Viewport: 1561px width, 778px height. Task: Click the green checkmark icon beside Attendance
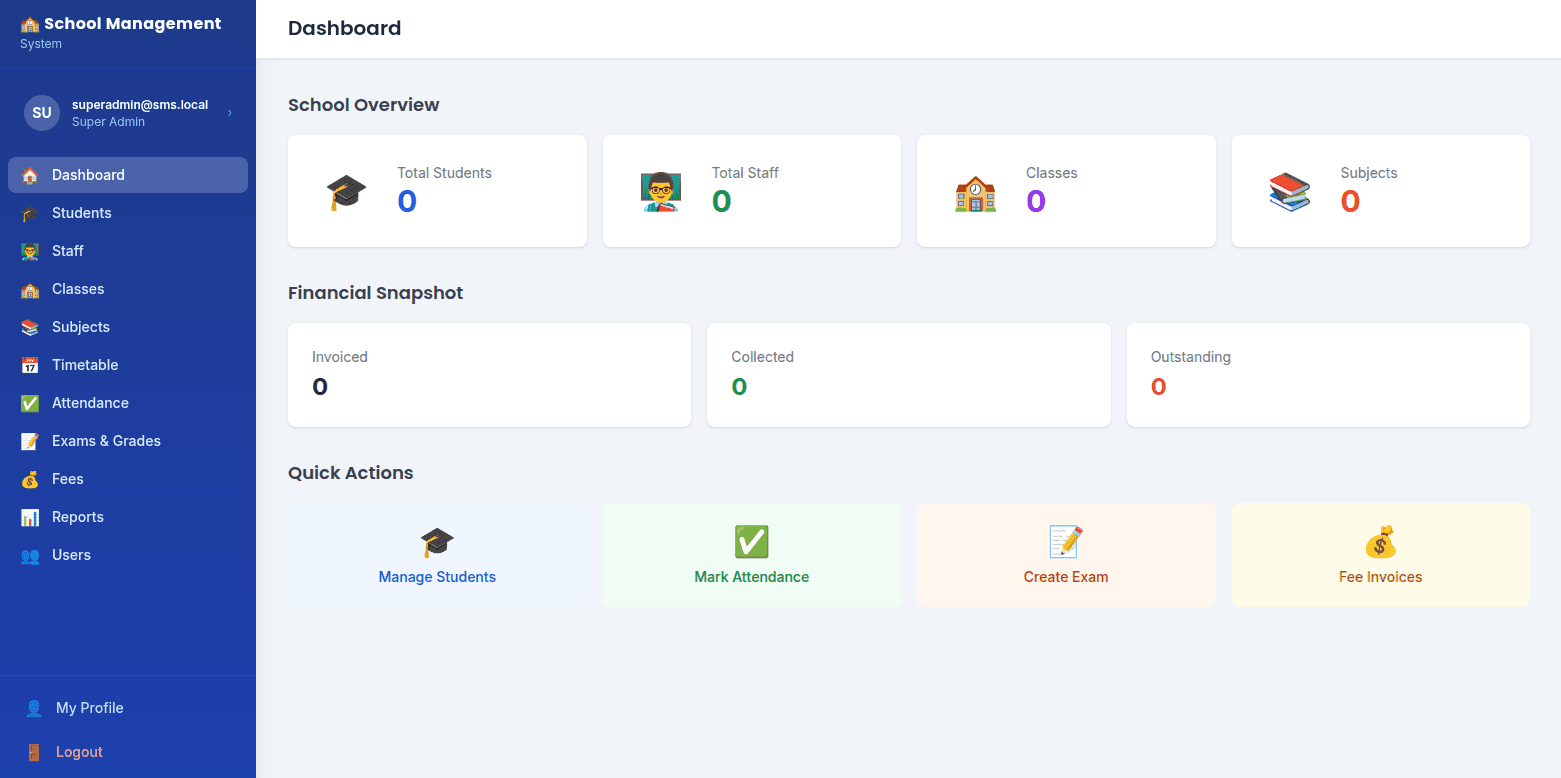[30, 403]
